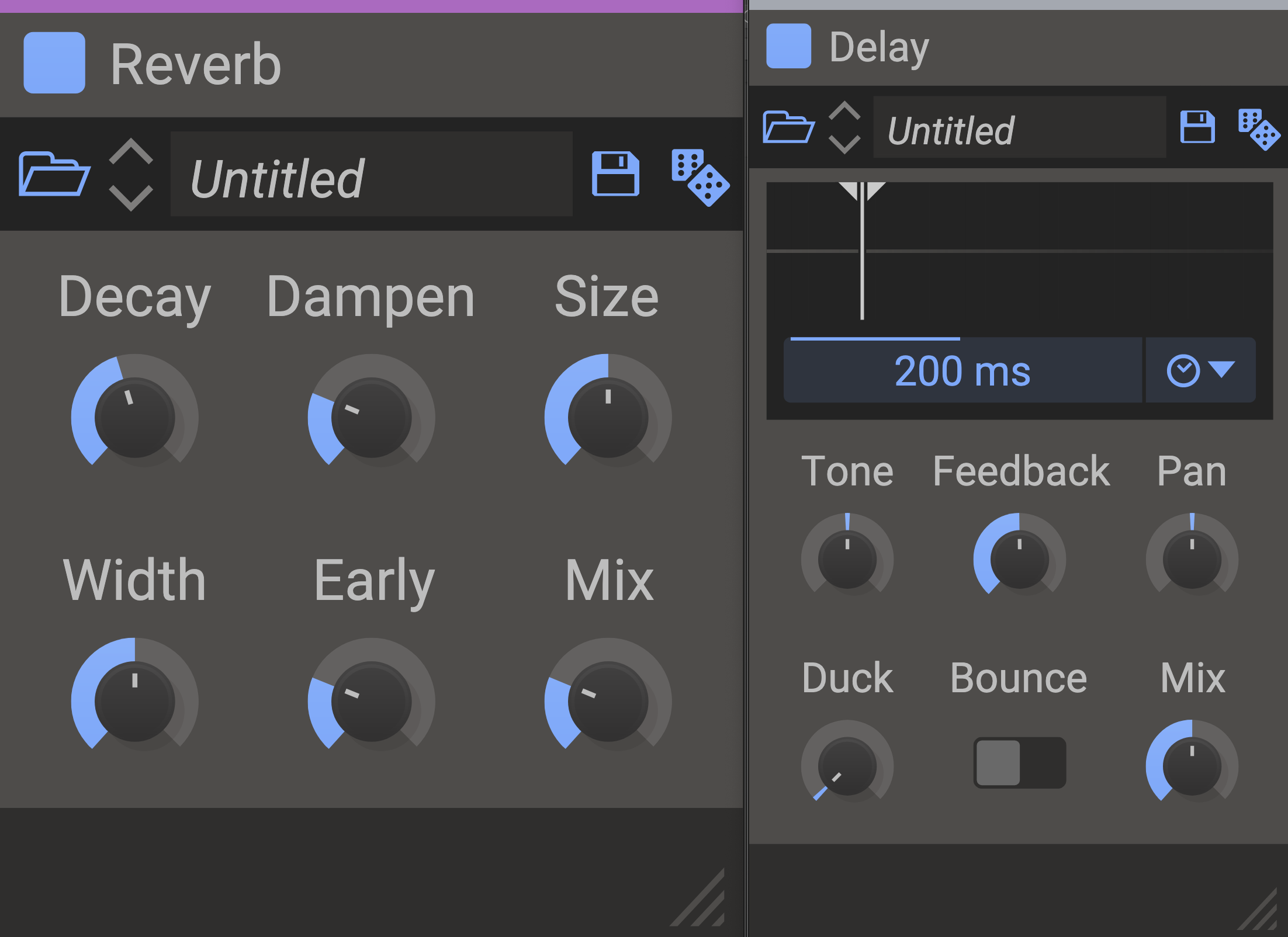Select previous Reverb preset with up chevron

click(131, 151)
